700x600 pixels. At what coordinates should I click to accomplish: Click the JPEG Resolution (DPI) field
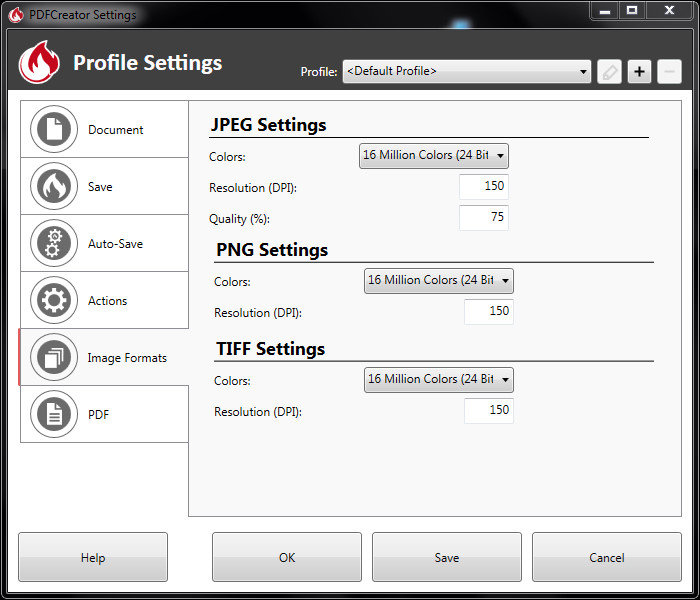pos(484,187)
